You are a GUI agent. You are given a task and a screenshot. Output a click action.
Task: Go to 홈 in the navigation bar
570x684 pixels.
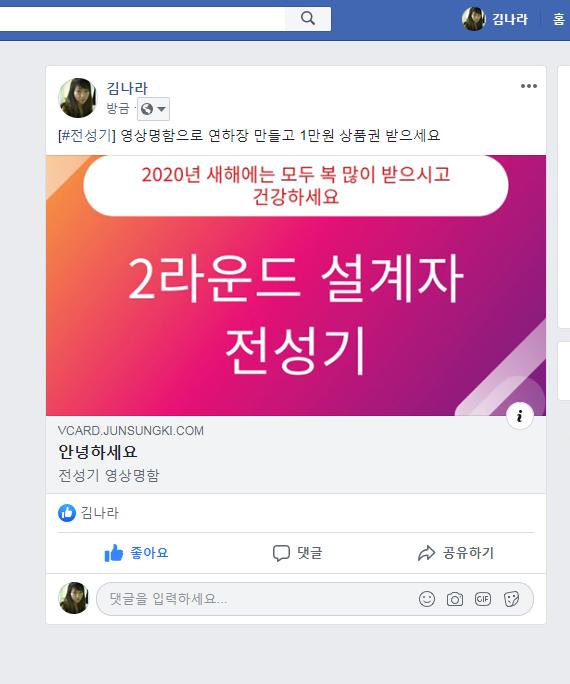click(559, 19)
